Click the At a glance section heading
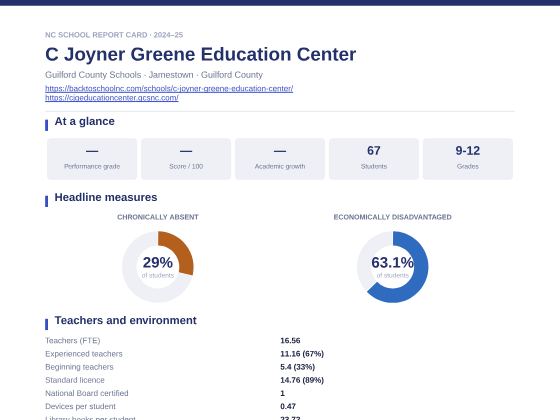 (x=85, y=121)
